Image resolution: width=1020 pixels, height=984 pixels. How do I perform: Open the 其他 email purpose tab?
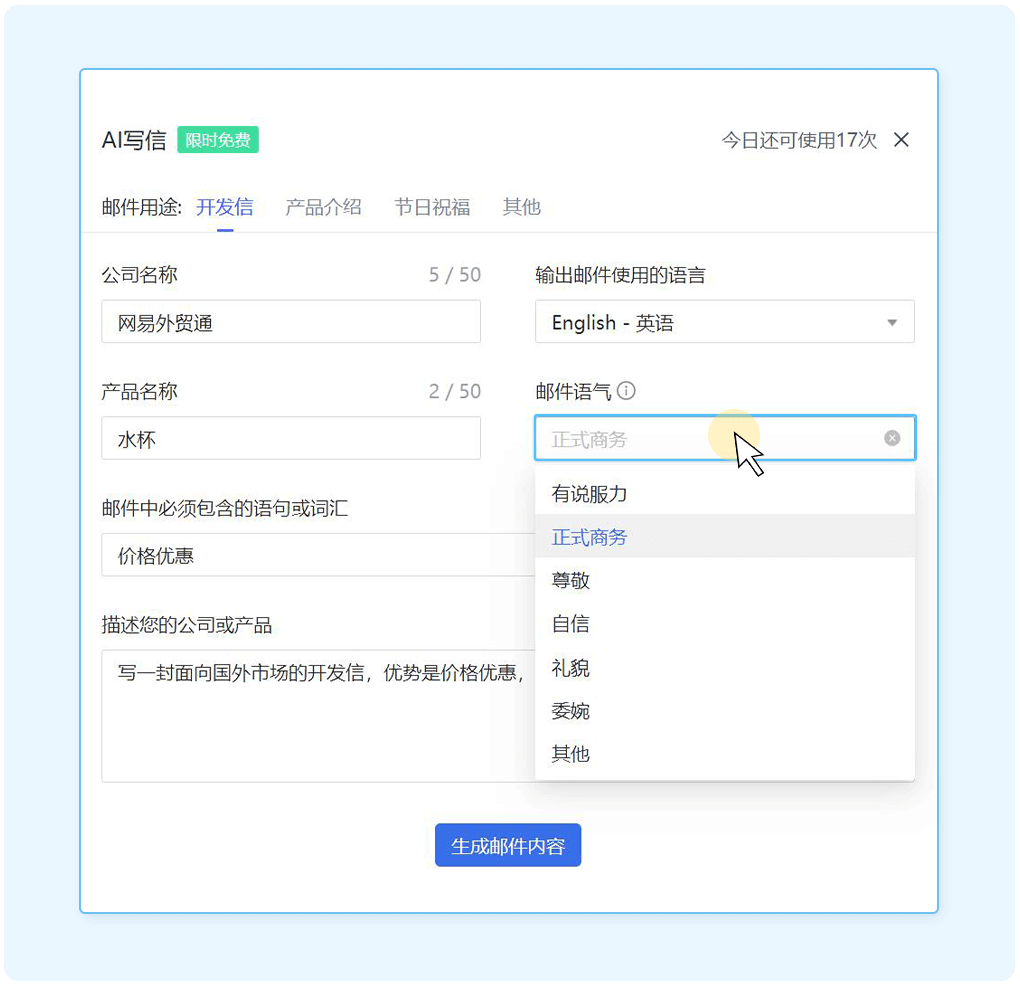(521, 207)
